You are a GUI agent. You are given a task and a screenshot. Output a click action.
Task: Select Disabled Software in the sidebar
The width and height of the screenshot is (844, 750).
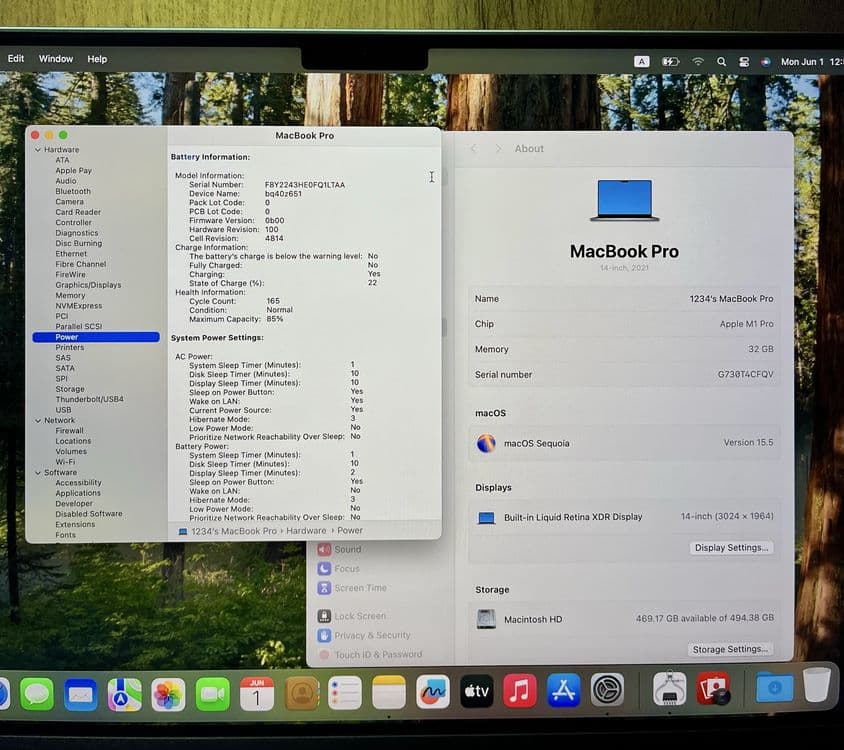point(89,514)
